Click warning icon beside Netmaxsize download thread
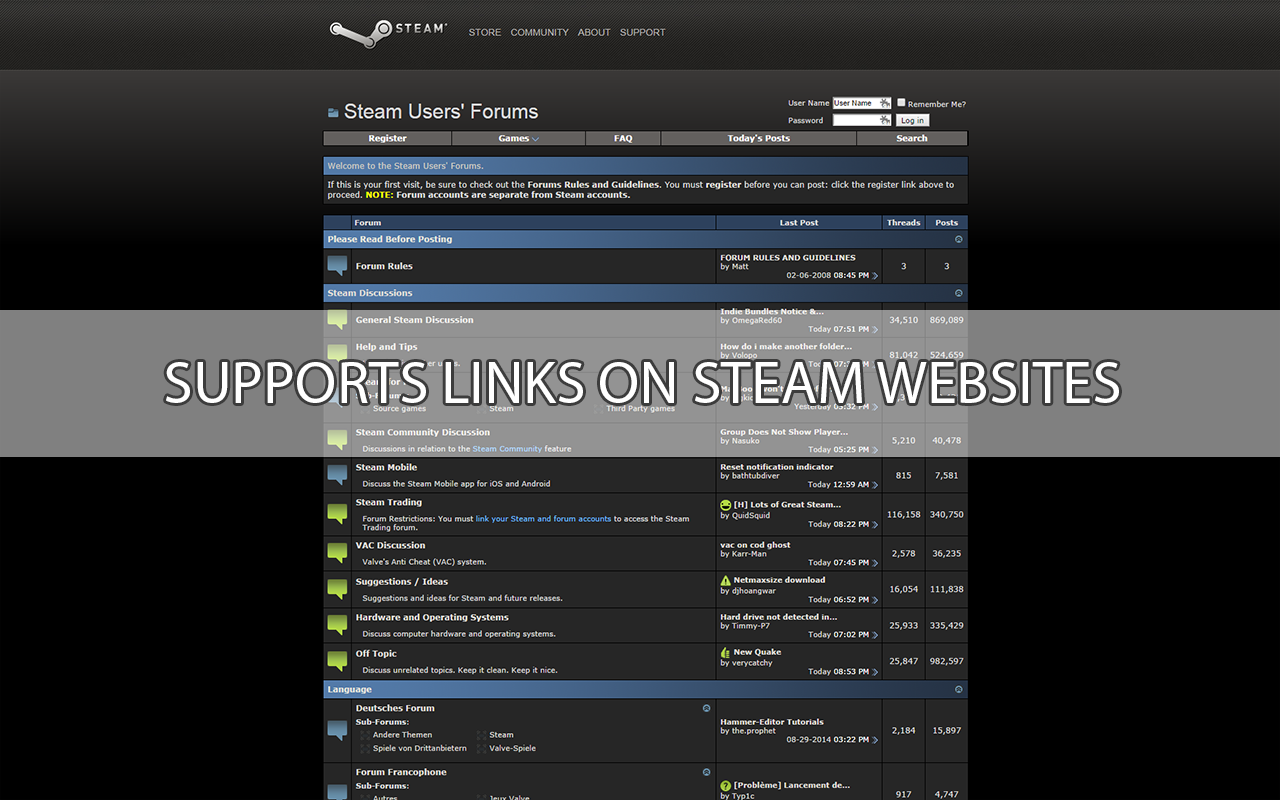The width and height of the screenshot is (1280, 800). (x=725, y=580)
